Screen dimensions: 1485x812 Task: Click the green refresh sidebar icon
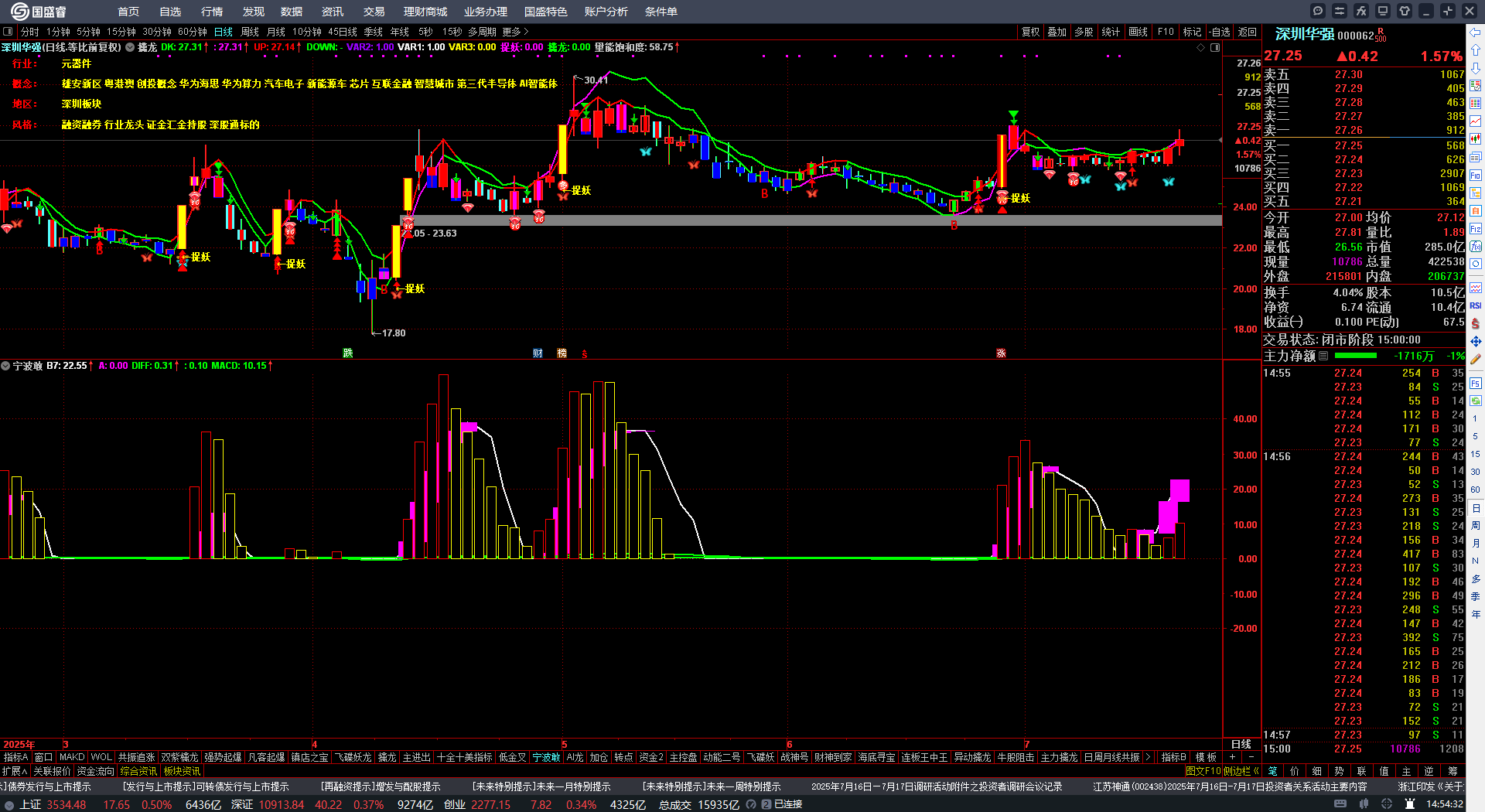[x=1476, y=401]
